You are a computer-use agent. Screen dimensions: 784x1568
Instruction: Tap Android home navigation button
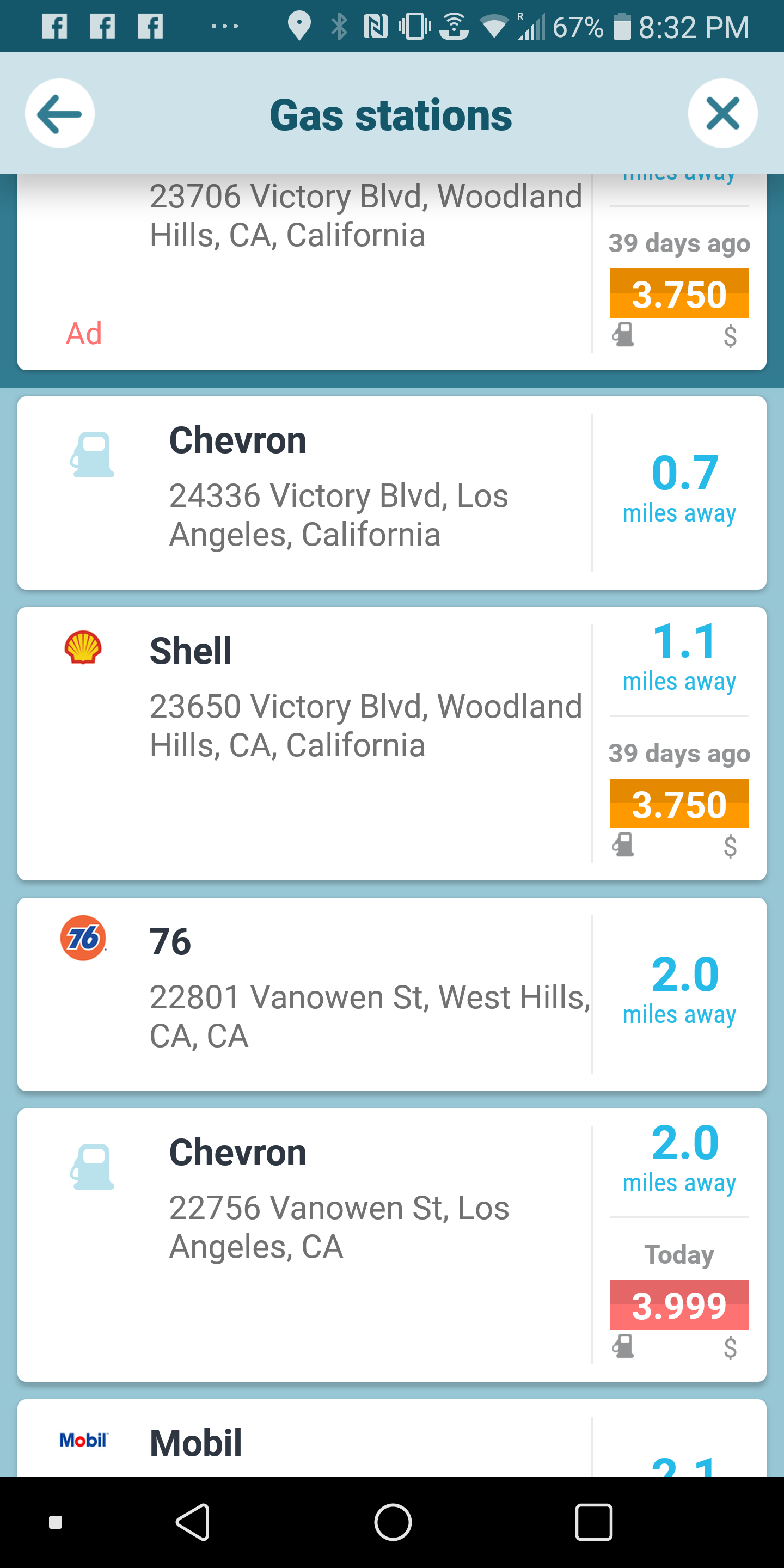click(393, 1522)
